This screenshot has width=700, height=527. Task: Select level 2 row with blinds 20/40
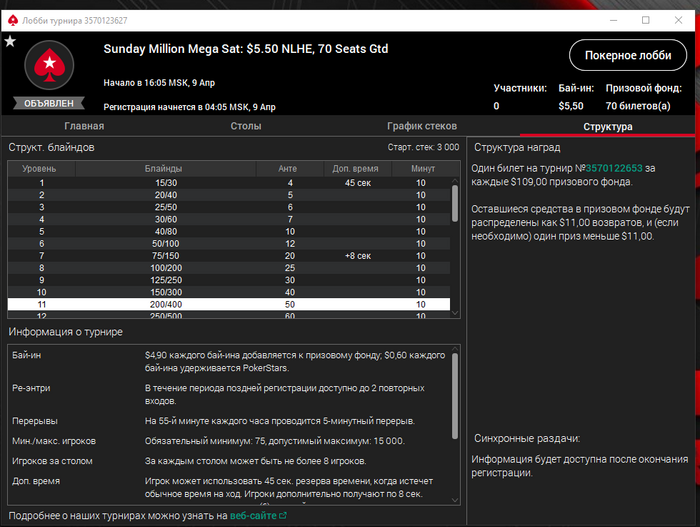pos(229,195)
